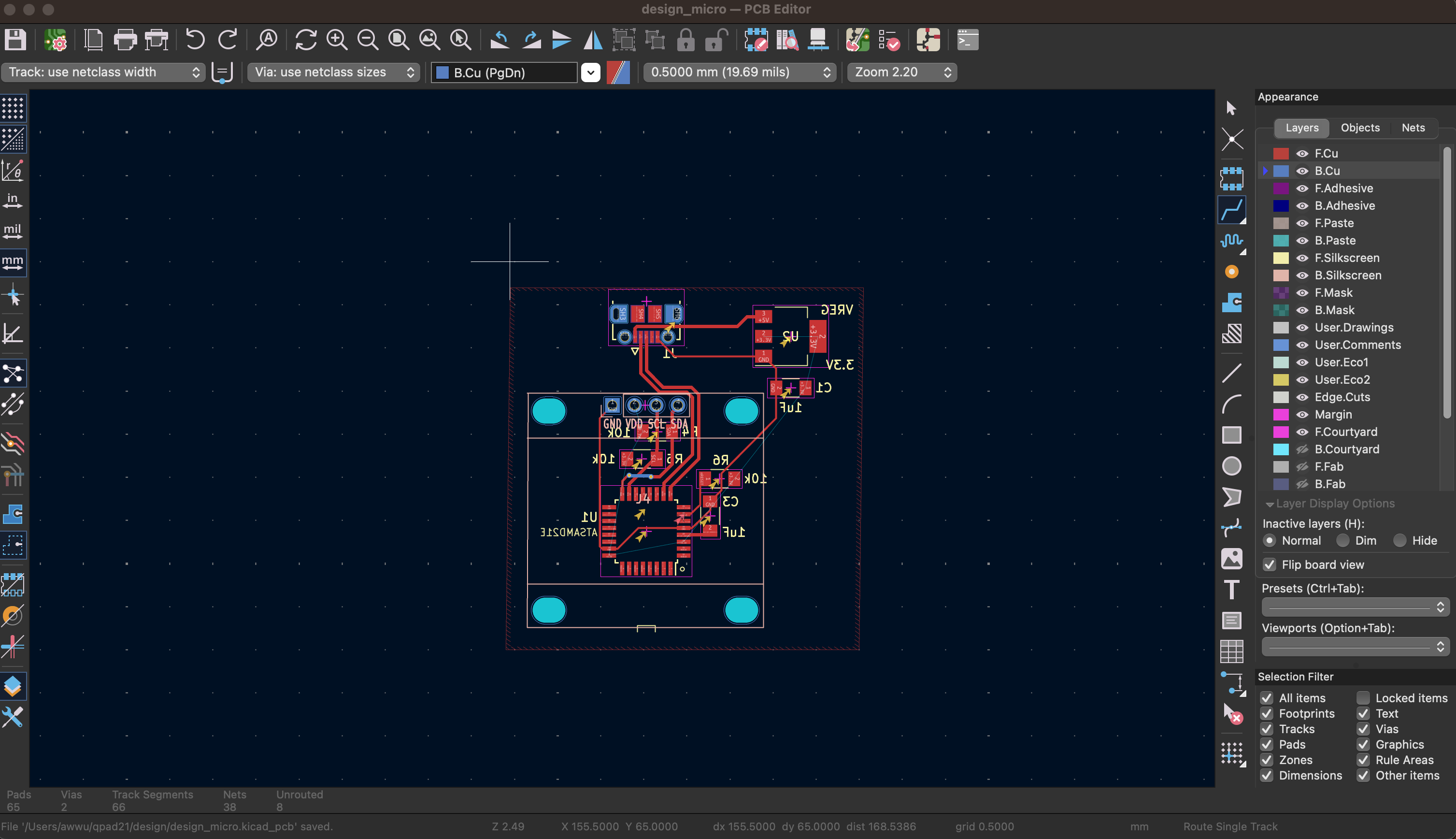Disable the Tracks selection filter
1456x839 pixels.
pyautogui.click(x=1267, y=729)
